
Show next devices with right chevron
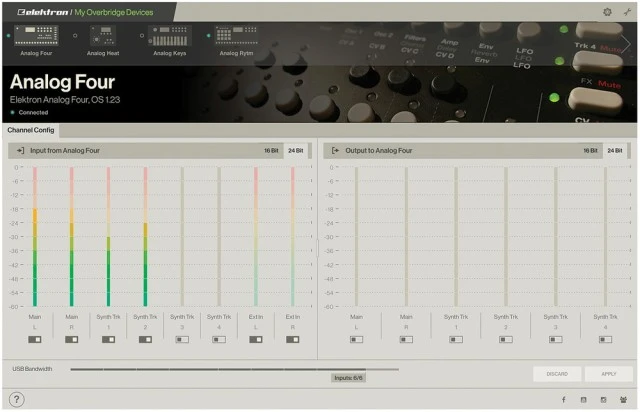pos(625,43)
